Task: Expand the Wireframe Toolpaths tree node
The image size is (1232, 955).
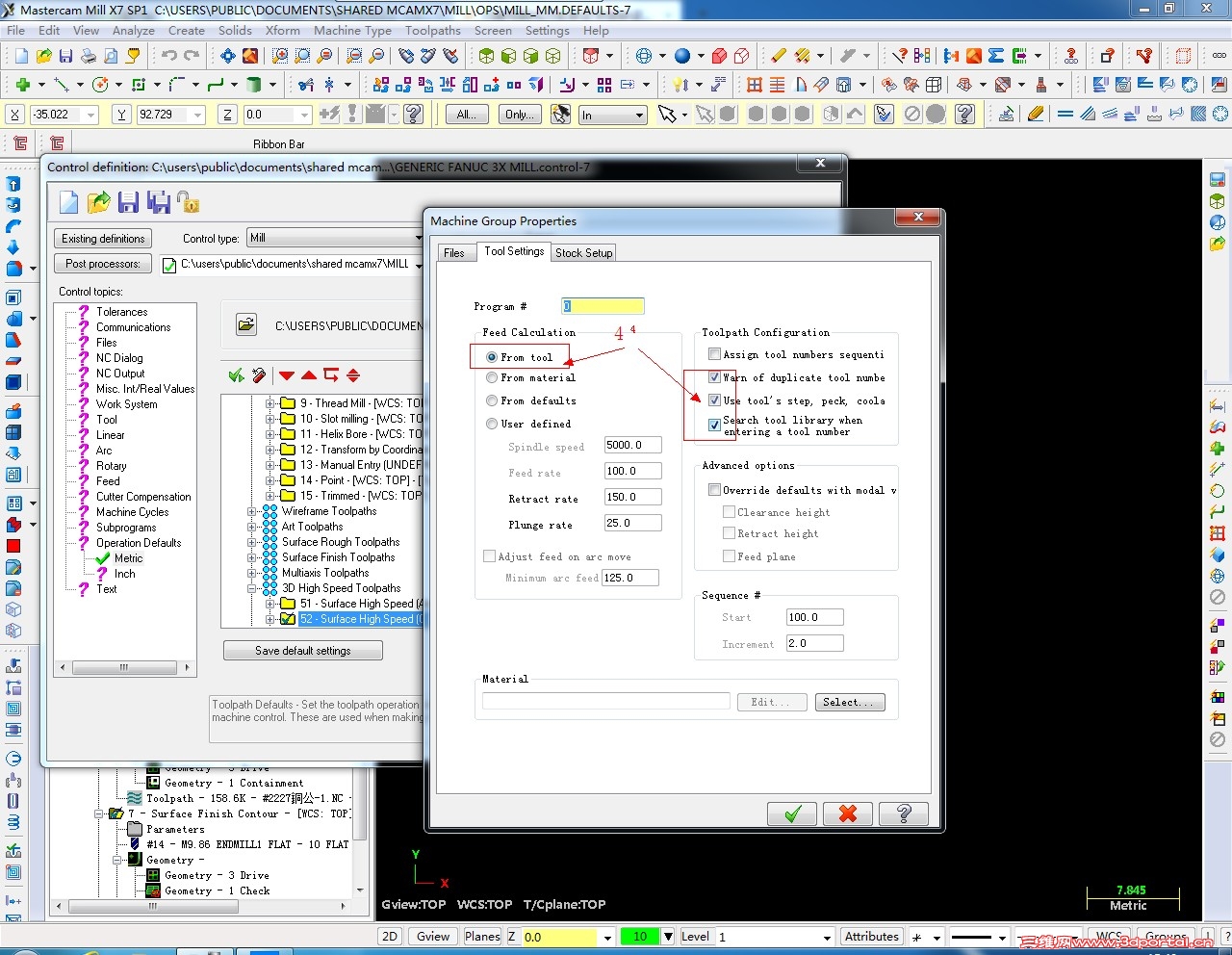Action: [x=252, y=511]
